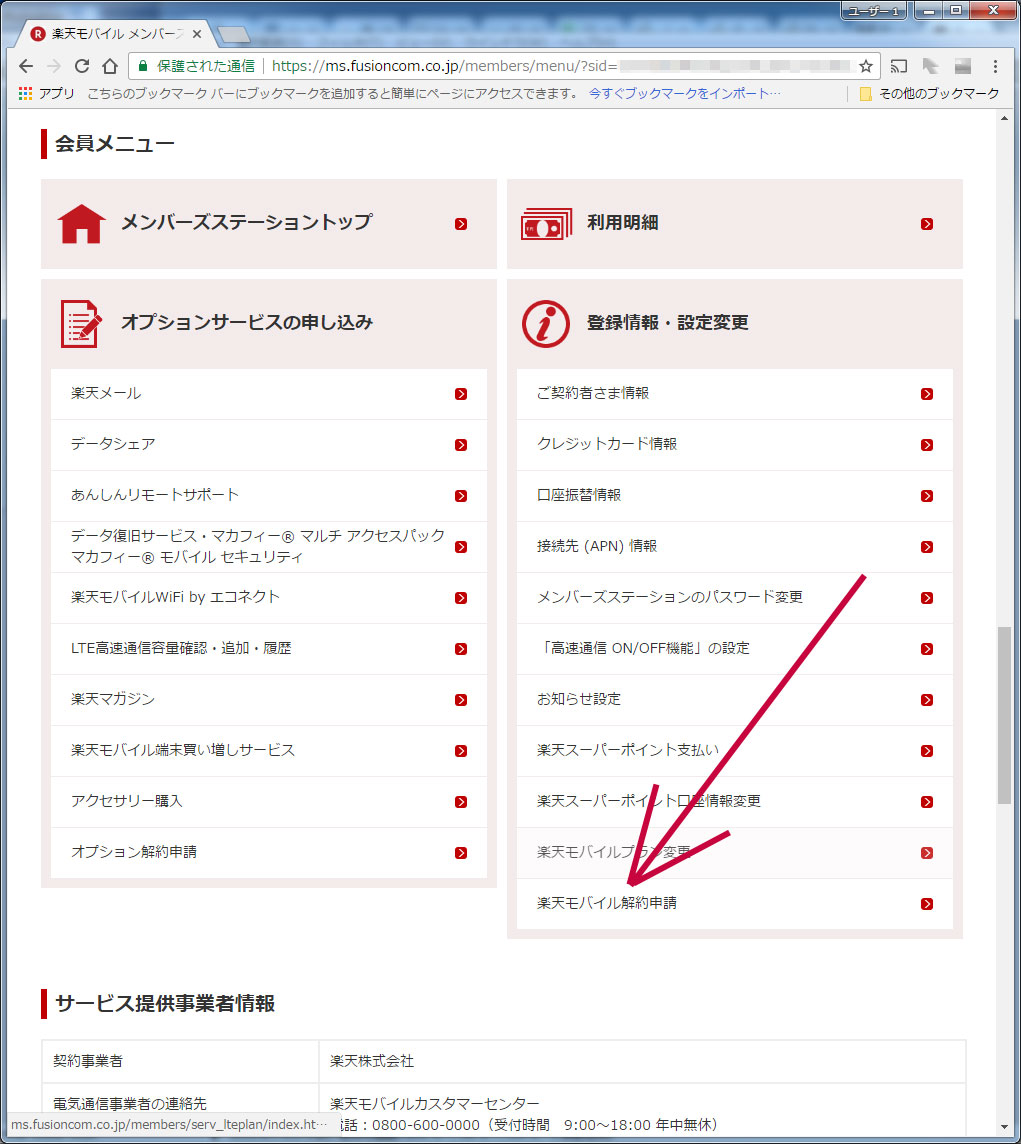Viewport: 1021px width, 1144px height.
Task: Go to browser home page icon
Action: [x=110, y=66]
